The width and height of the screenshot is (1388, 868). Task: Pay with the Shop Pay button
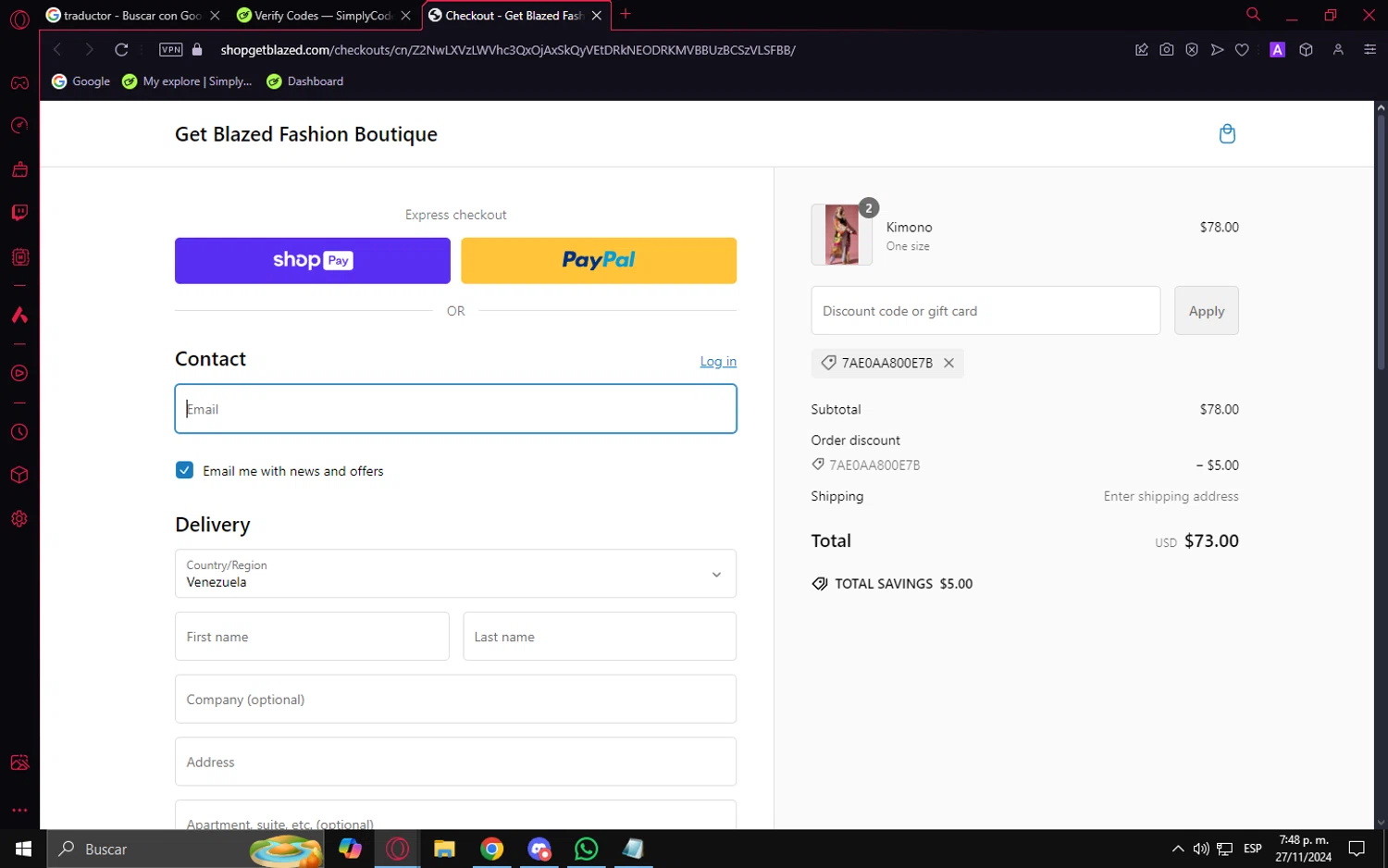point(313,261)
